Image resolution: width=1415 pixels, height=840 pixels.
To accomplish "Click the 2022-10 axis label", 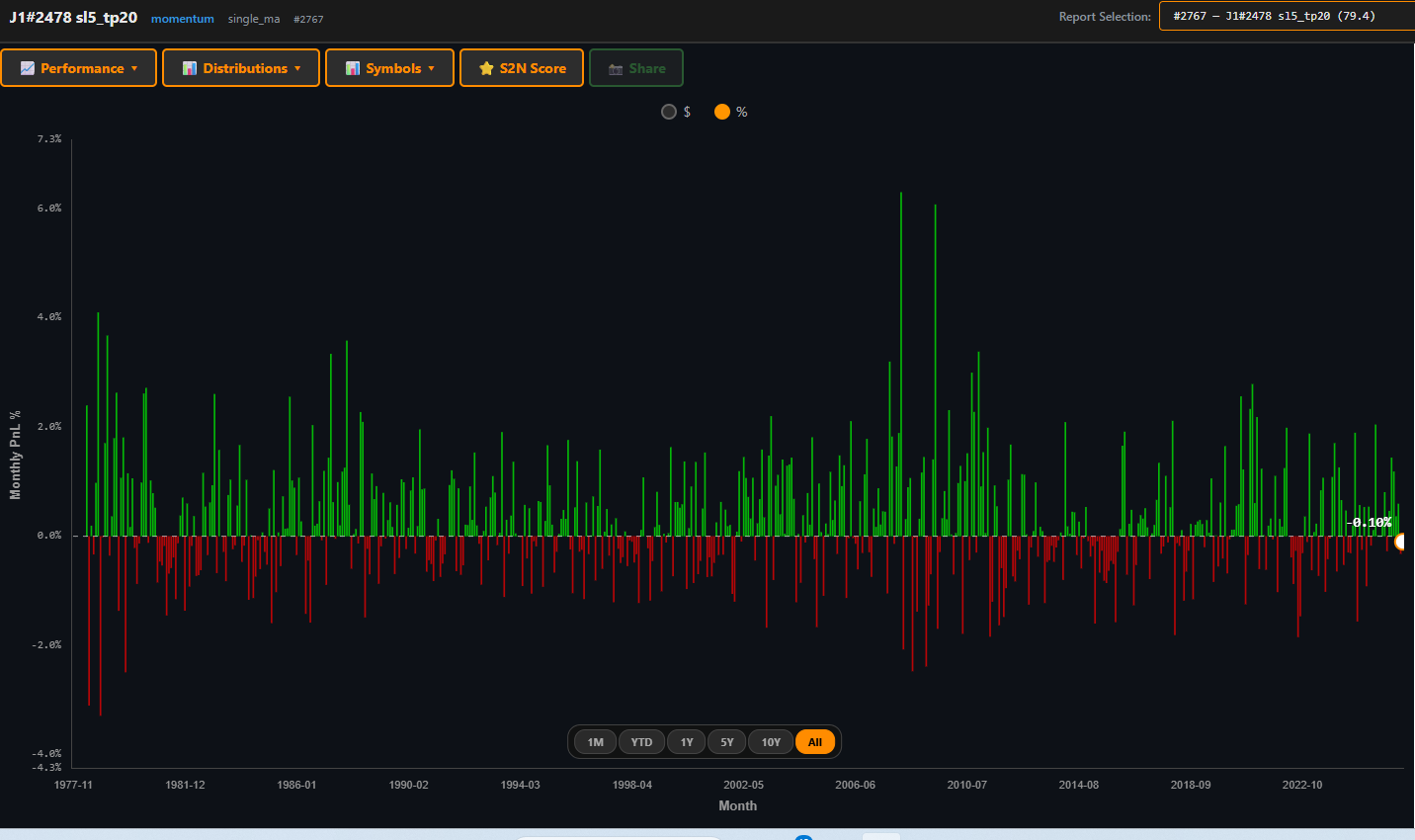I will tap(1302, 785).
